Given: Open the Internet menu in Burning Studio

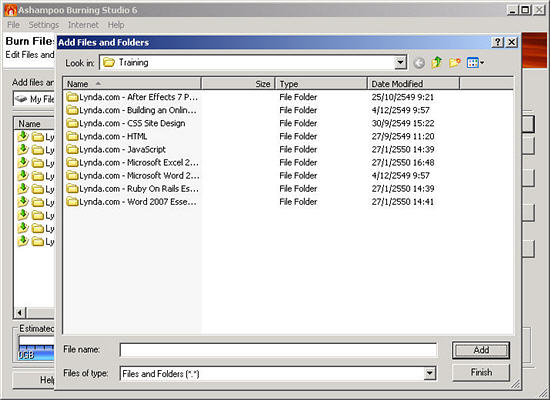Looking at the screenshot, I should pyautogui.click(x=83, y=25).
